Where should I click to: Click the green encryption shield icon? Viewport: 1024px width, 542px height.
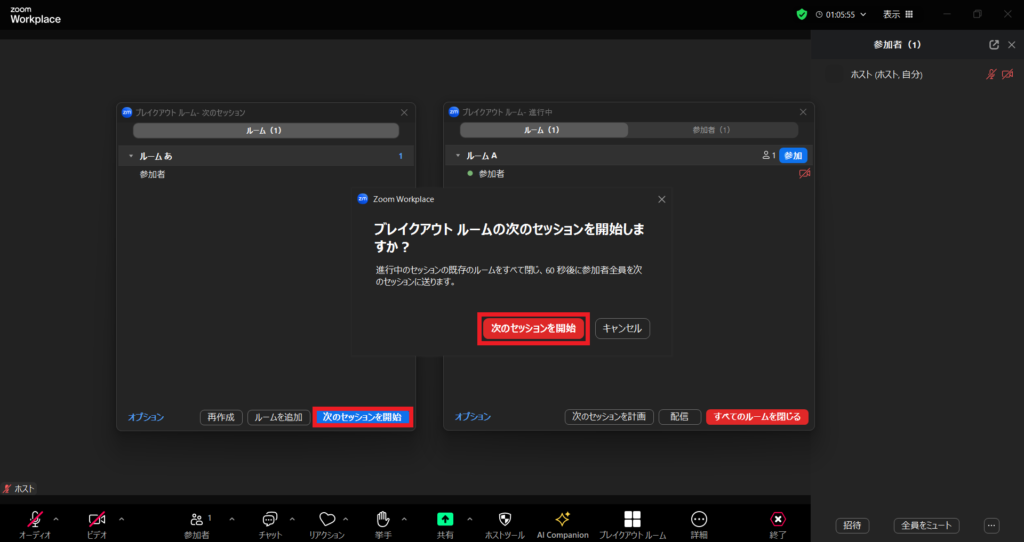click(801, 14)
